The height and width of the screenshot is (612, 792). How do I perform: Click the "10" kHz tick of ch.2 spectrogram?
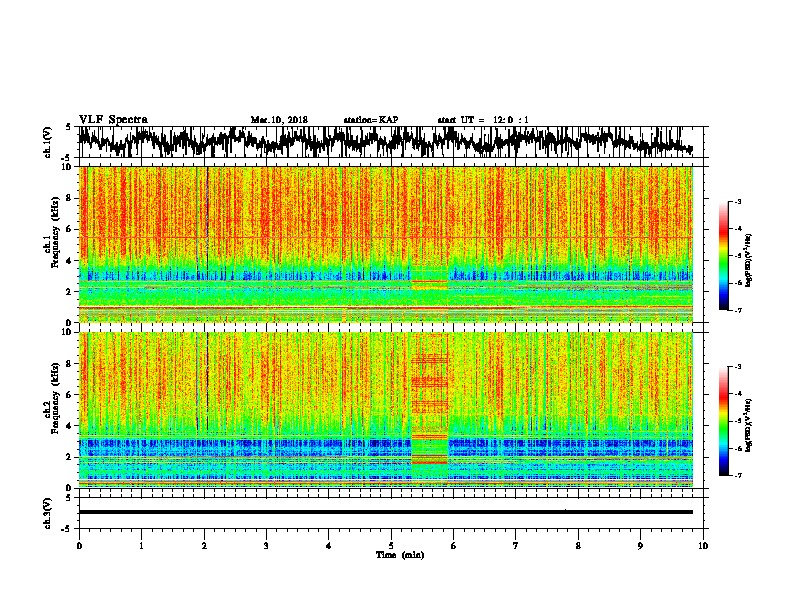click(x=68, y=332)
